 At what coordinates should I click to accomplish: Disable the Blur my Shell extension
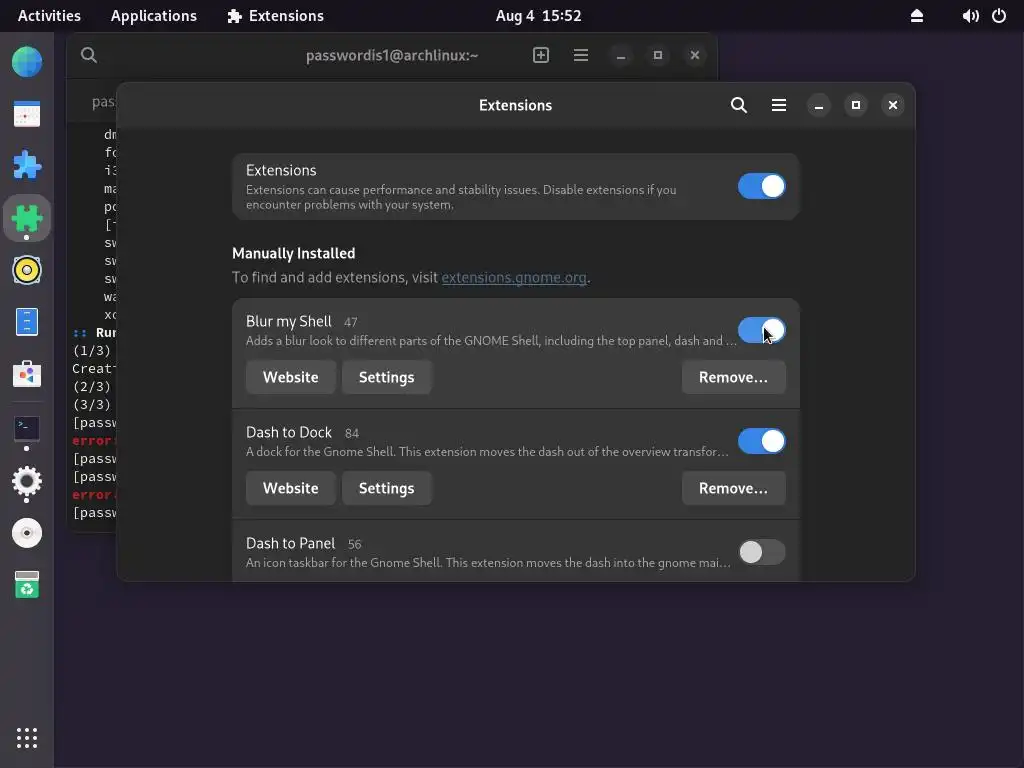pos(761,330)
